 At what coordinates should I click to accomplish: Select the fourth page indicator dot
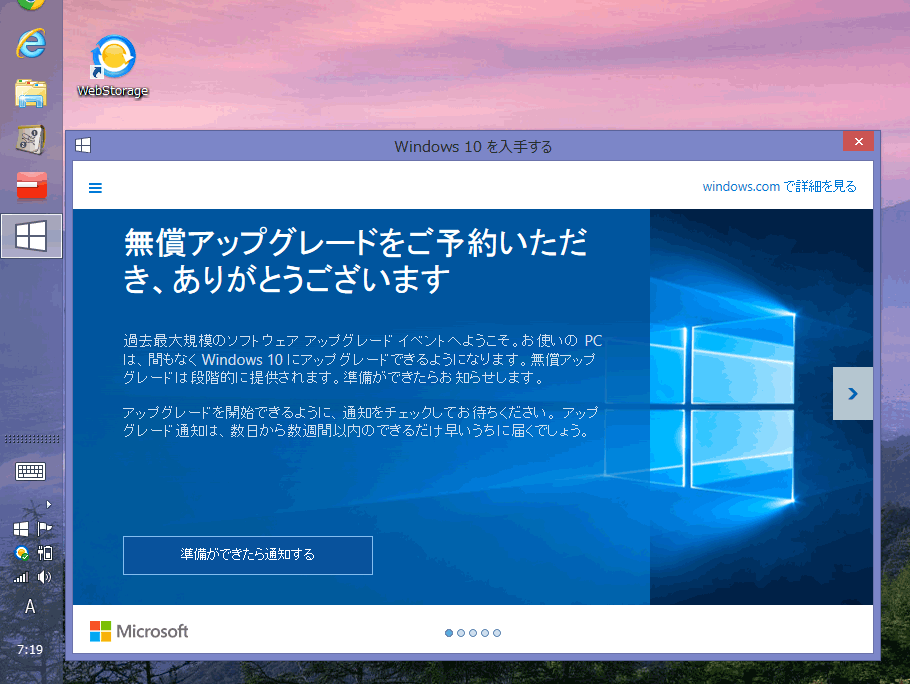[485, 632]
